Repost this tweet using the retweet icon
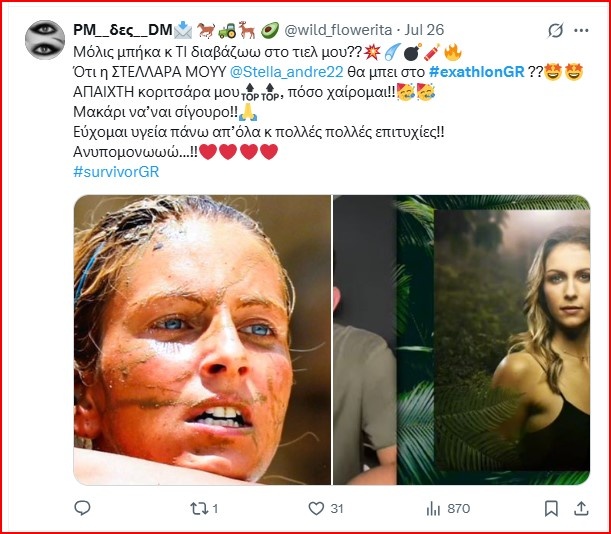Screen dimensions: 611x534 coord(197,509)
